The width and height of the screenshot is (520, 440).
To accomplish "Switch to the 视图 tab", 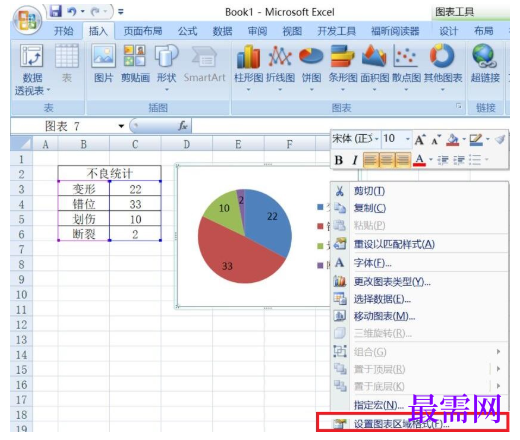I will click(292, 31).
